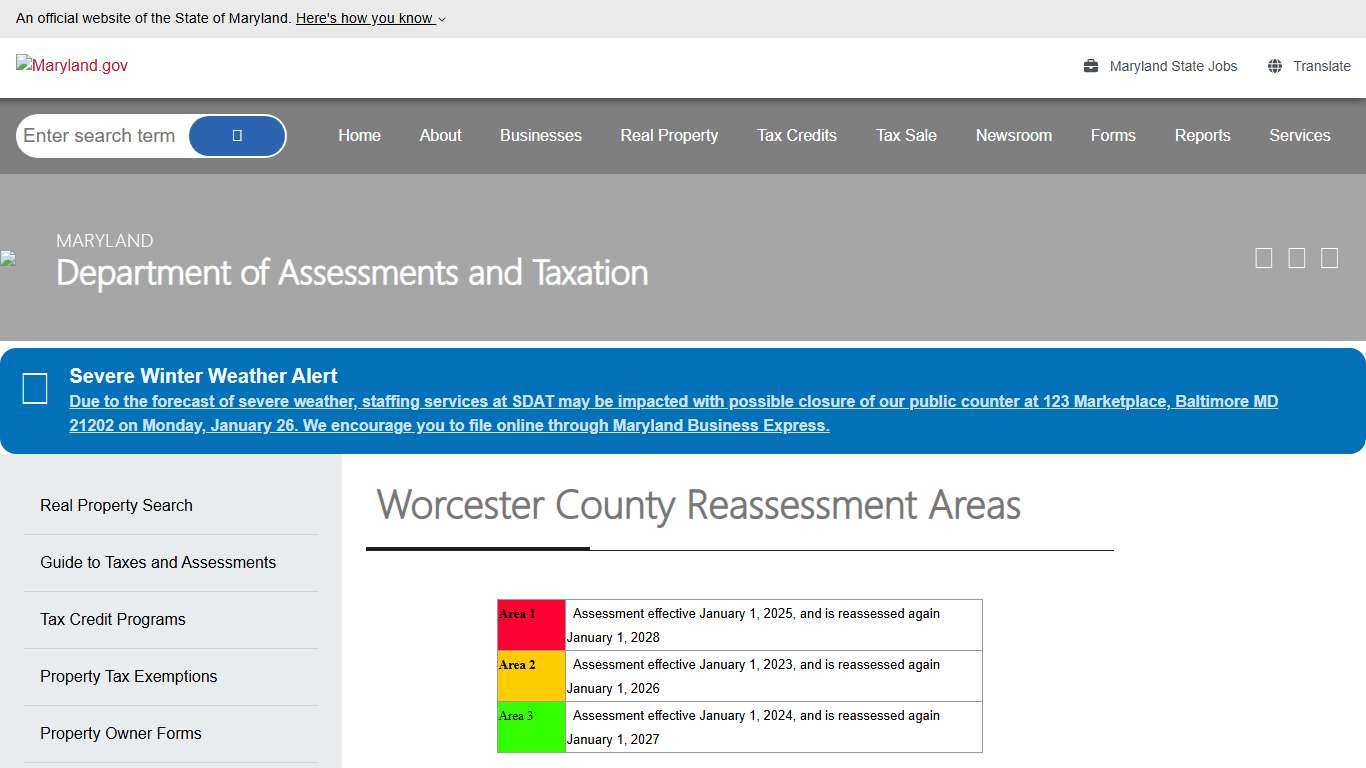The height and width of the screenshot is (768, 1366).
Task: Click the globe icon beside Translate
Action: point(1274,66)
